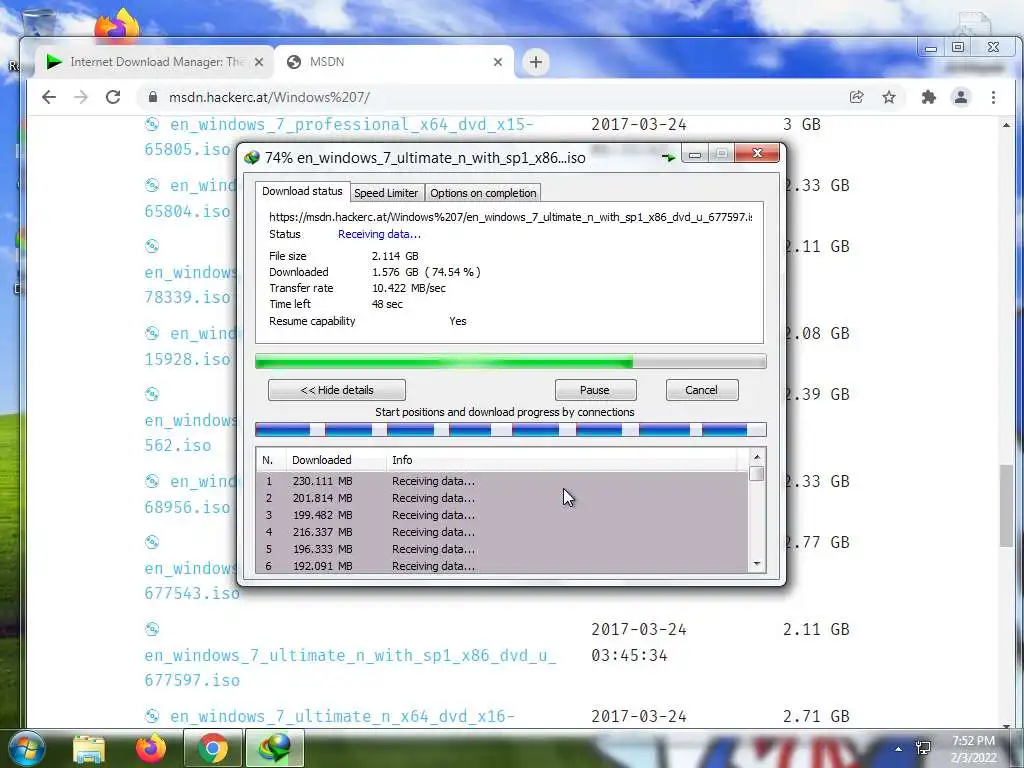Open Chrome three-dot menu
The image size is (1024, 768).
tap(993, 97)
